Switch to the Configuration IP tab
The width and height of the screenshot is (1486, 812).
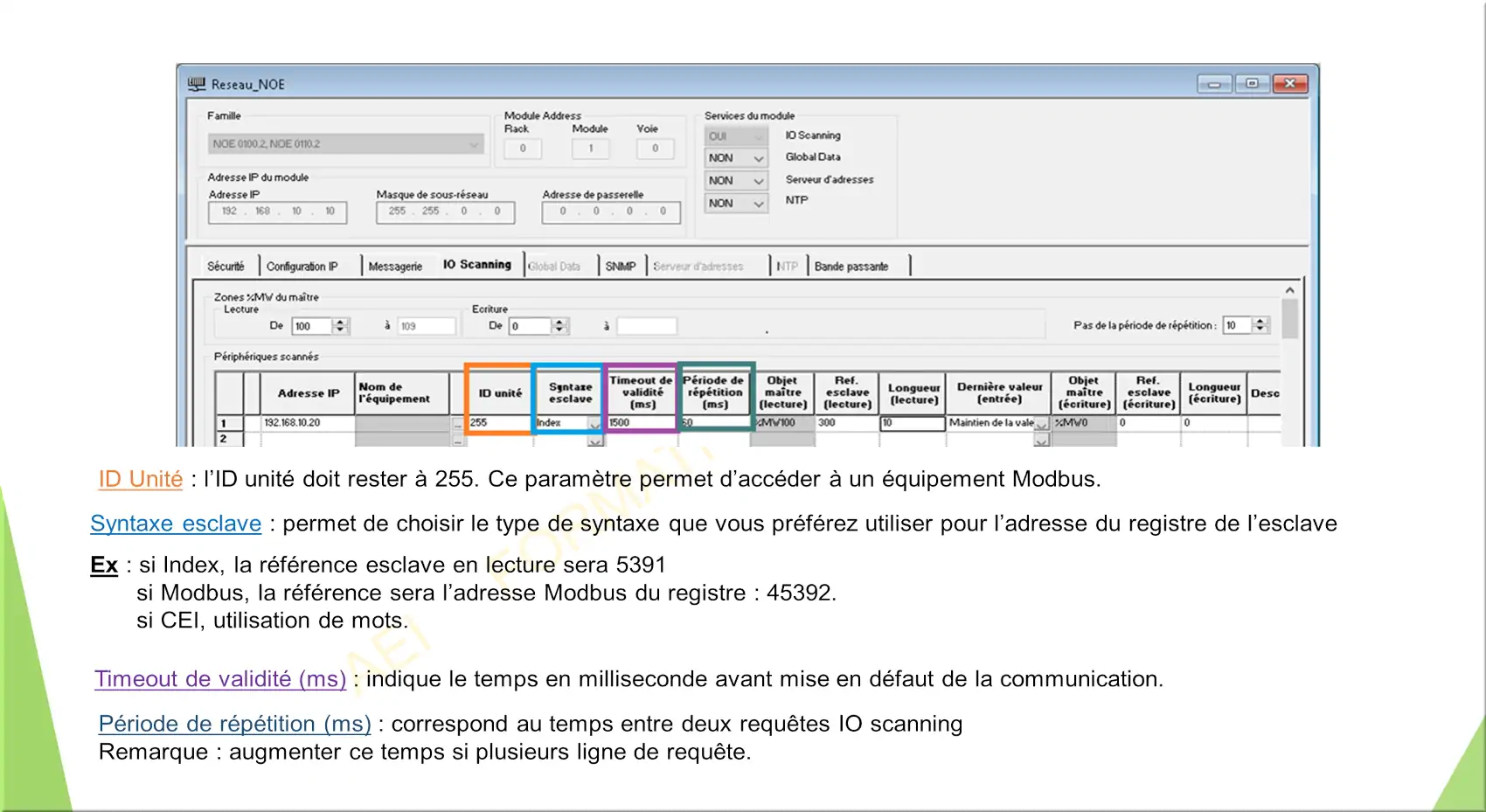click(302, 266)
